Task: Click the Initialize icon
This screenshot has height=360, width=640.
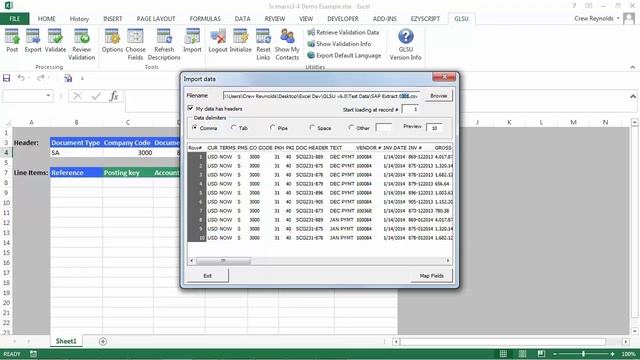Action: click(x=240, y=40)
